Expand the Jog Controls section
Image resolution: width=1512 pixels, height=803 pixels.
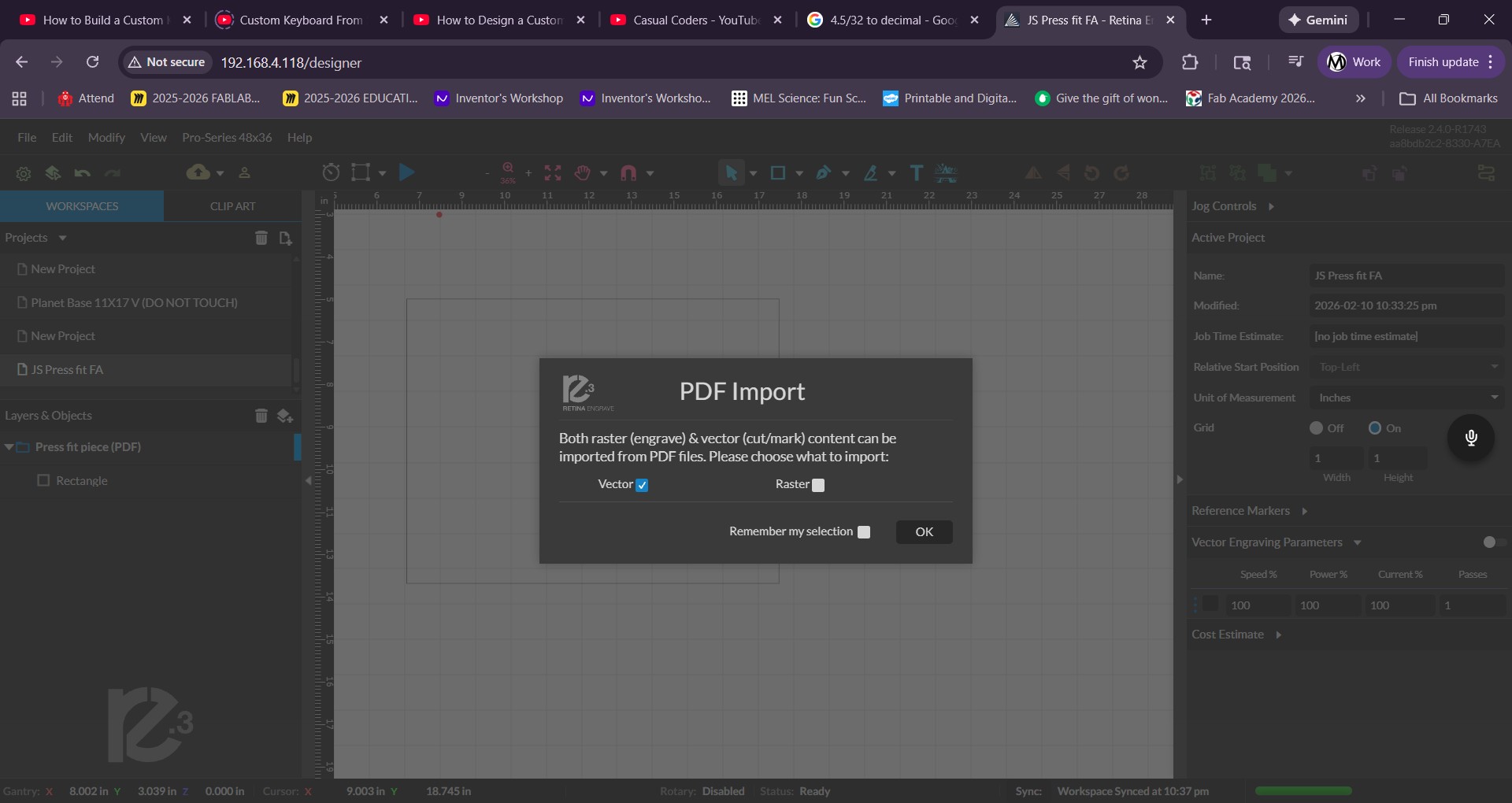pyautogui.click(x=1271, y=206)
